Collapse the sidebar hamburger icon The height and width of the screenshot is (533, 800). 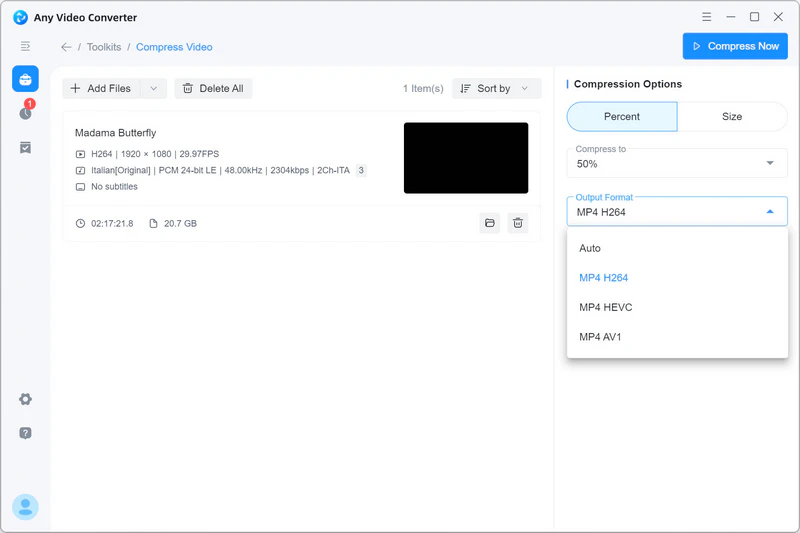25,47
